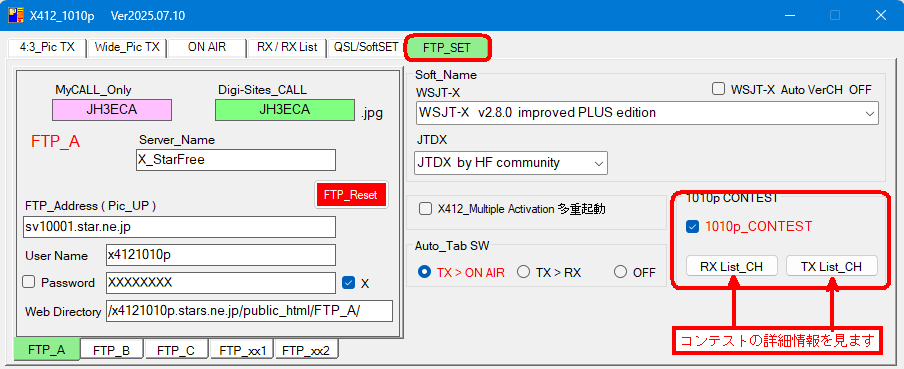Image resolution: width=904 pixels, height=369 pixels.
Task: Open the FTP_xx2 bottom tab
Action: (306, 350)
